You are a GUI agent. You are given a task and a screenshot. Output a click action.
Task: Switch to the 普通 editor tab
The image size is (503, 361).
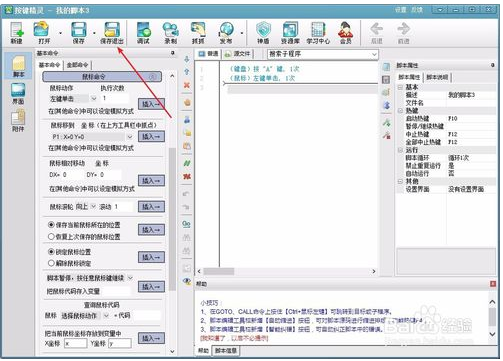click(x=209, y=54)
